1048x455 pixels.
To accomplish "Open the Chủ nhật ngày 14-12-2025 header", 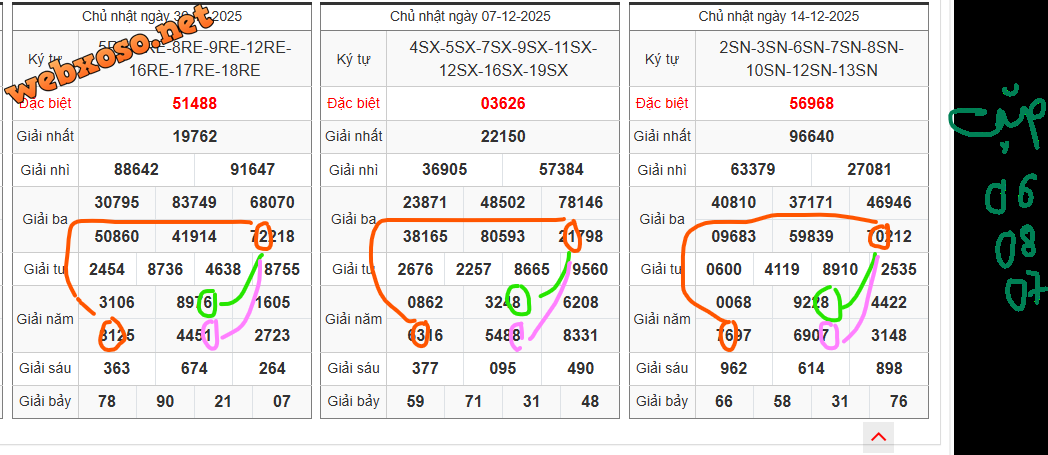I will [x=778, y=17].
